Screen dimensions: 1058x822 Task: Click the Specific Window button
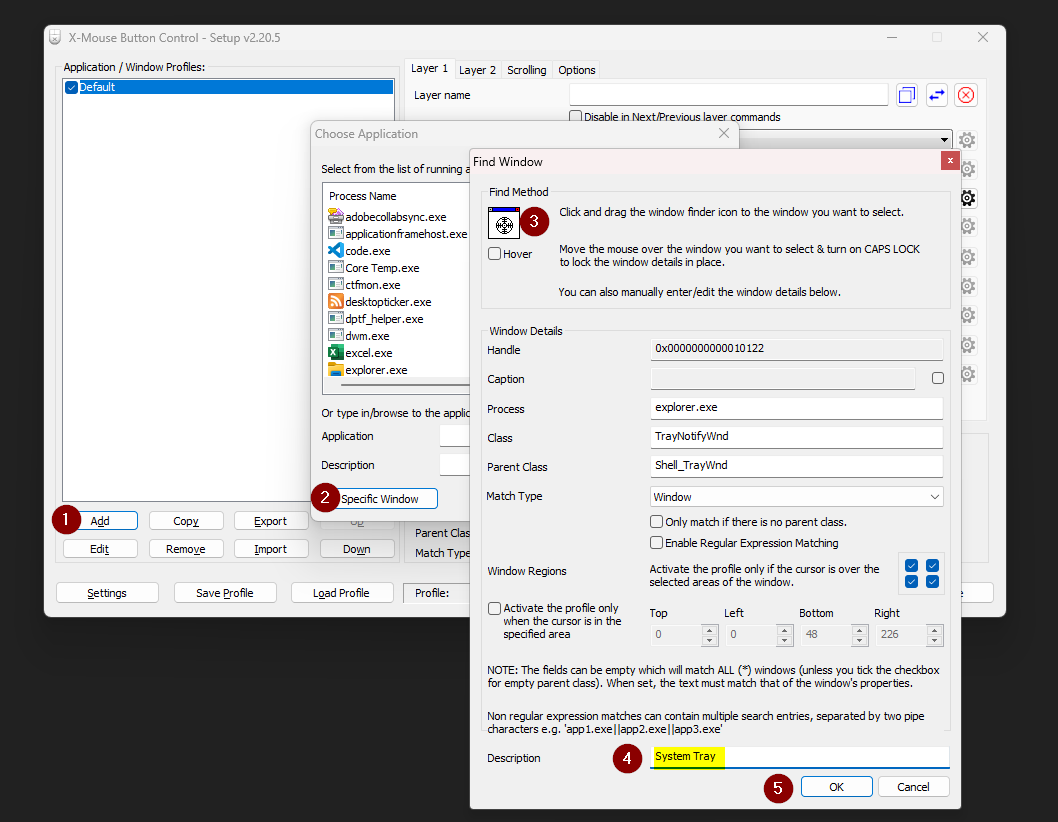click(379, 499)
